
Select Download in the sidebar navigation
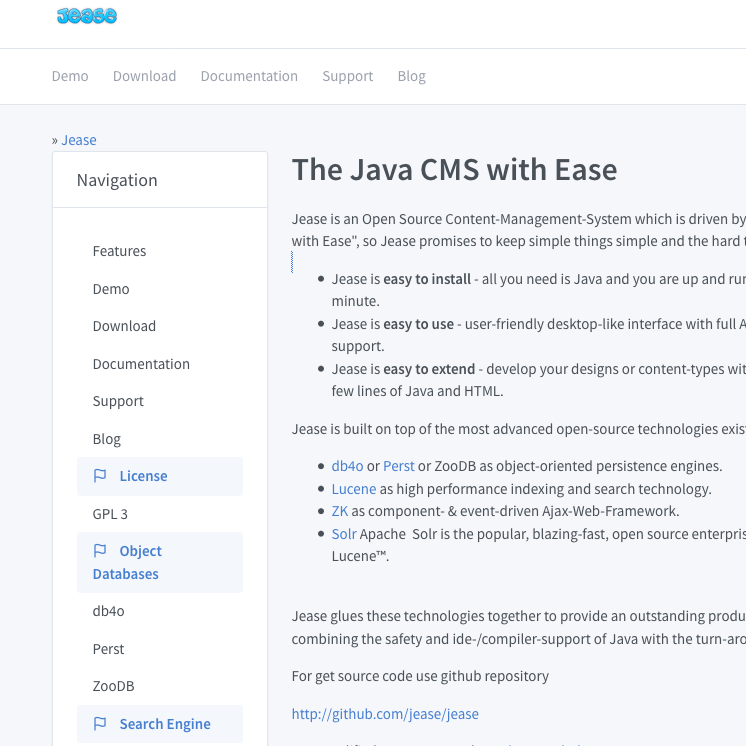tap(124, 326)
